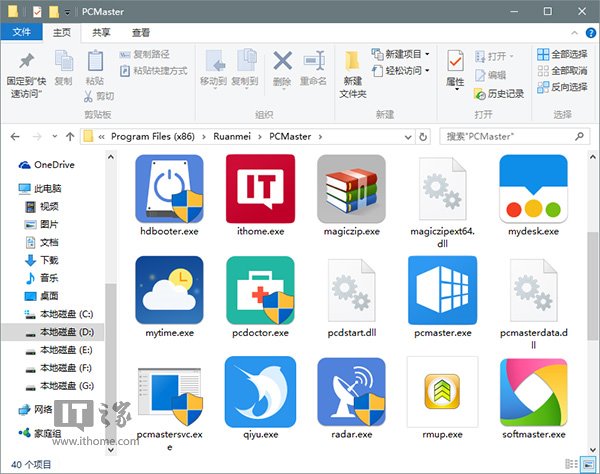The height and width of the screenshot is (474, 600).
Task: Click History (历史记录) button
Action: tap(499, 94)
